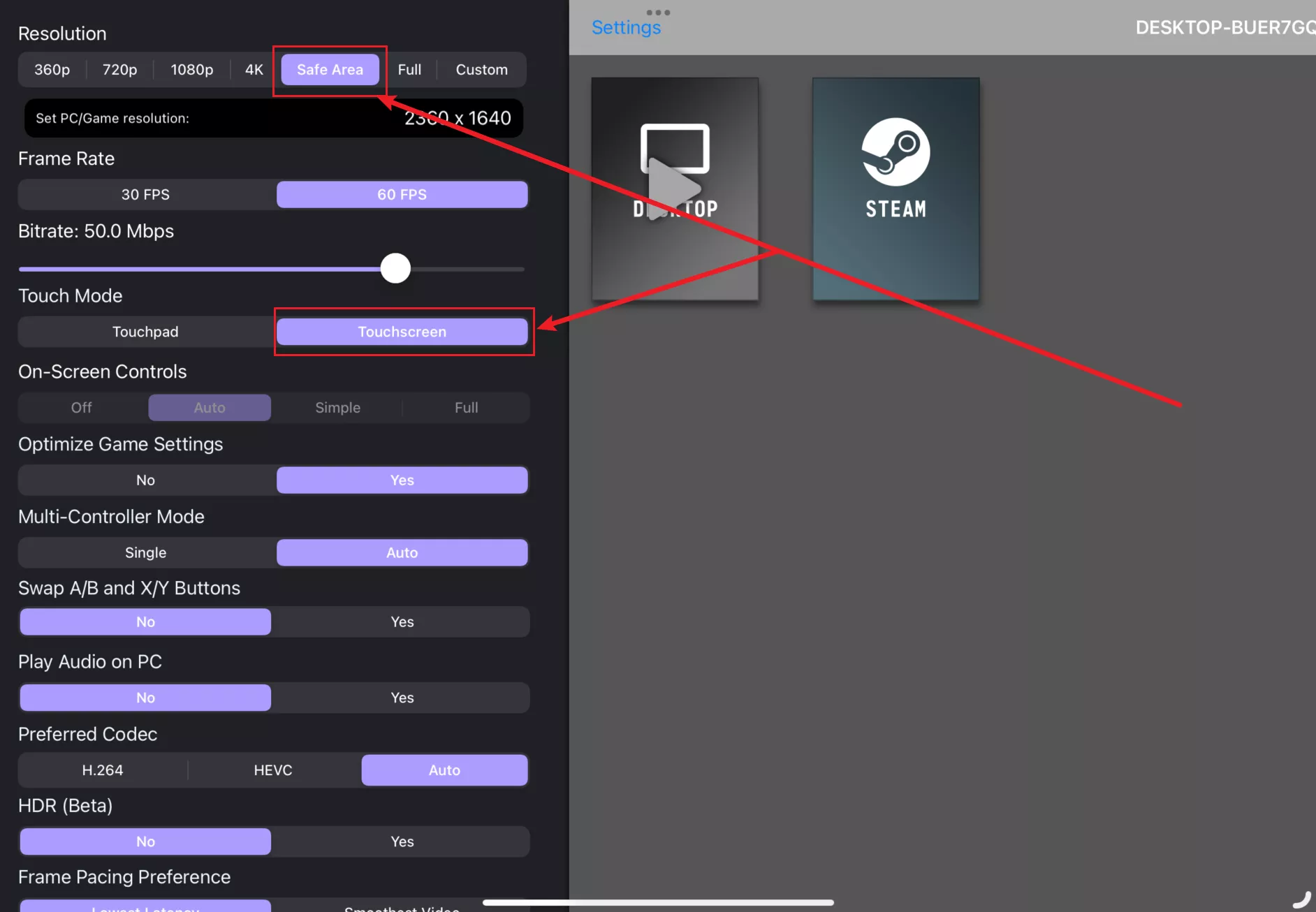1316x912 pixels.
Task: Set frame rate to 30 FPS
Action: 145,195
